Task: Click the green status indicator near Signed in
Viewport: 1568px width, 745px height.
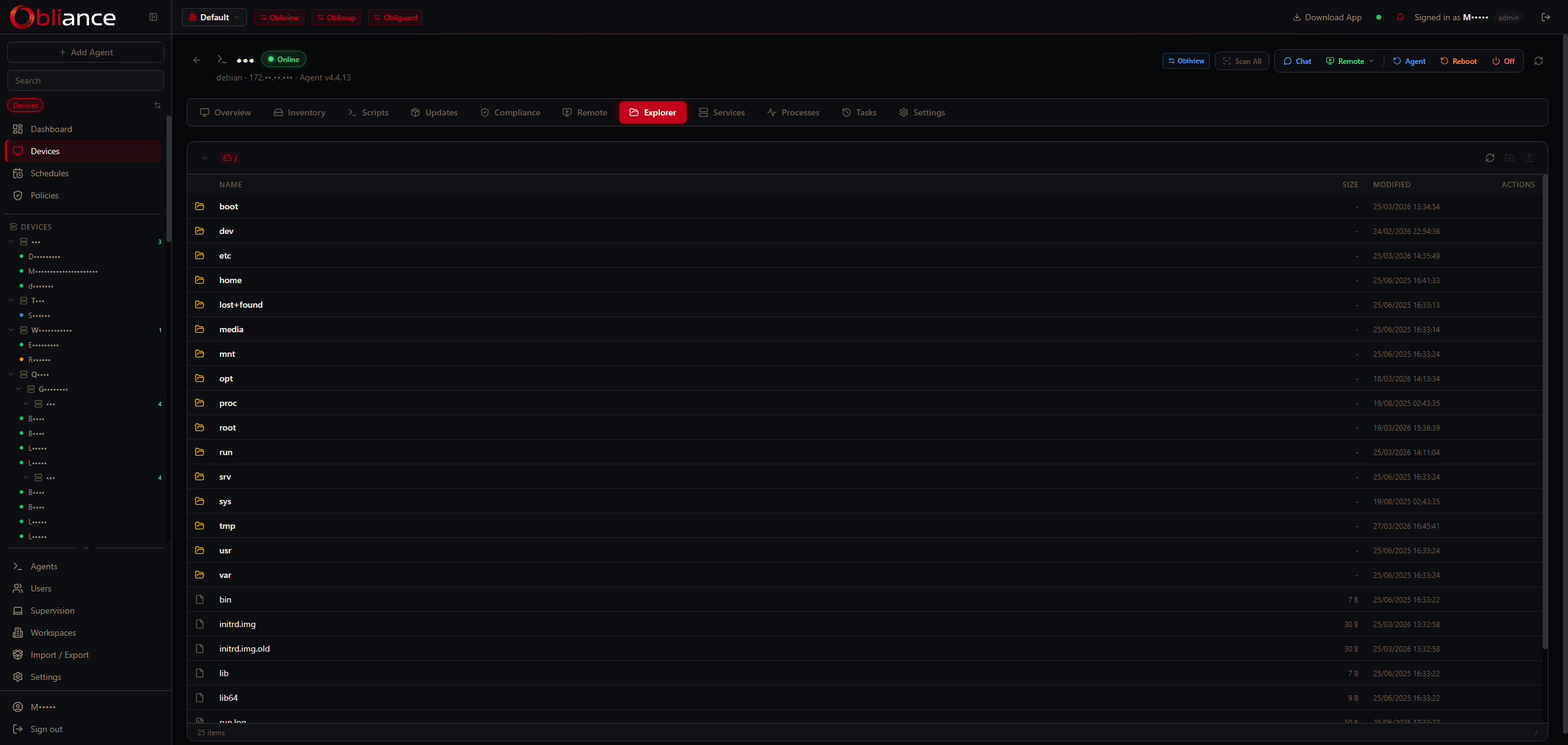Action: [1379, 17]
